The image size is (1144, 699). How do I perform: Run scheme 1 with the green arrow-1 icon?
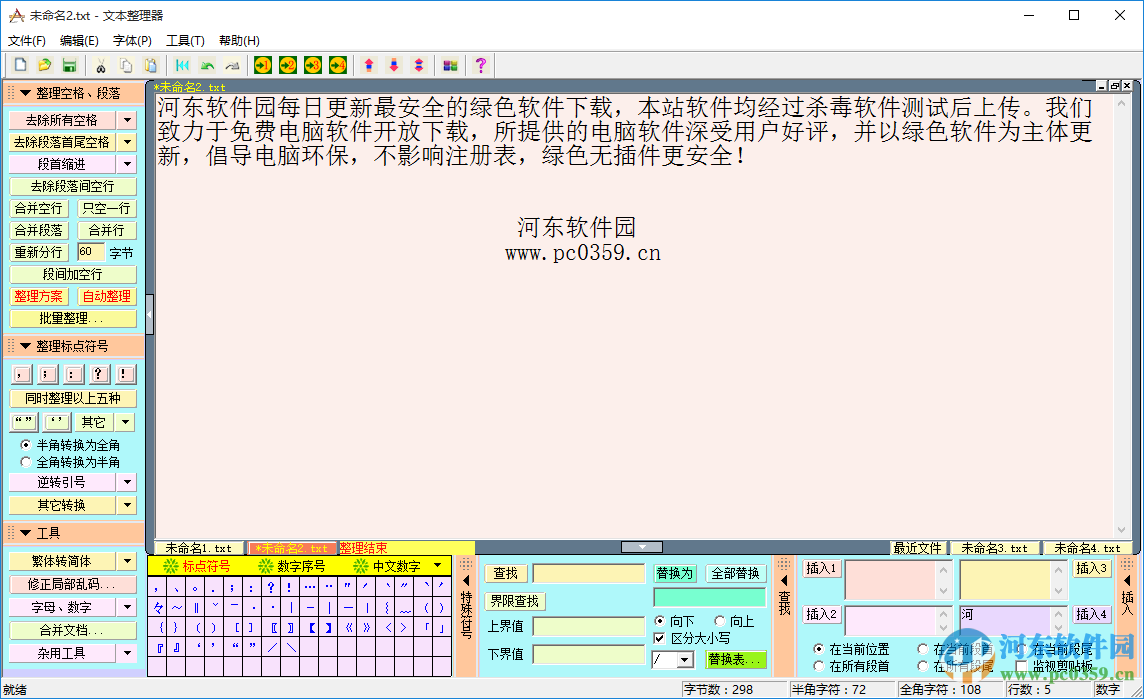click(262, 65)
